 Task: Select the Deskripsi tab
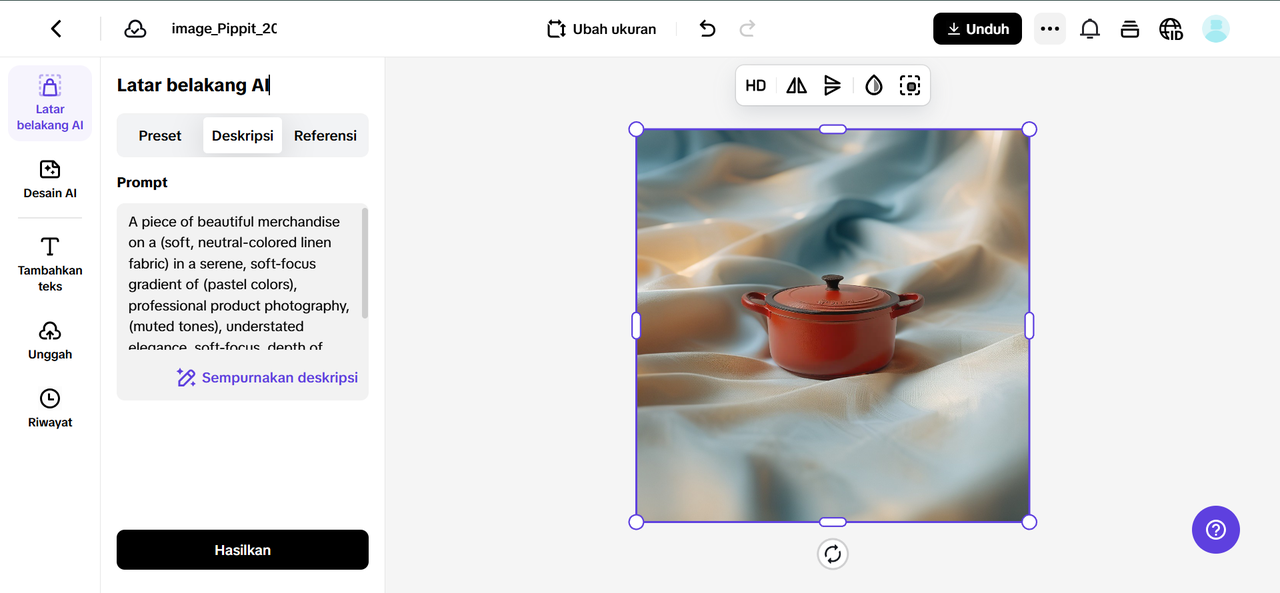pyautogui.click(x=242, y=136)
